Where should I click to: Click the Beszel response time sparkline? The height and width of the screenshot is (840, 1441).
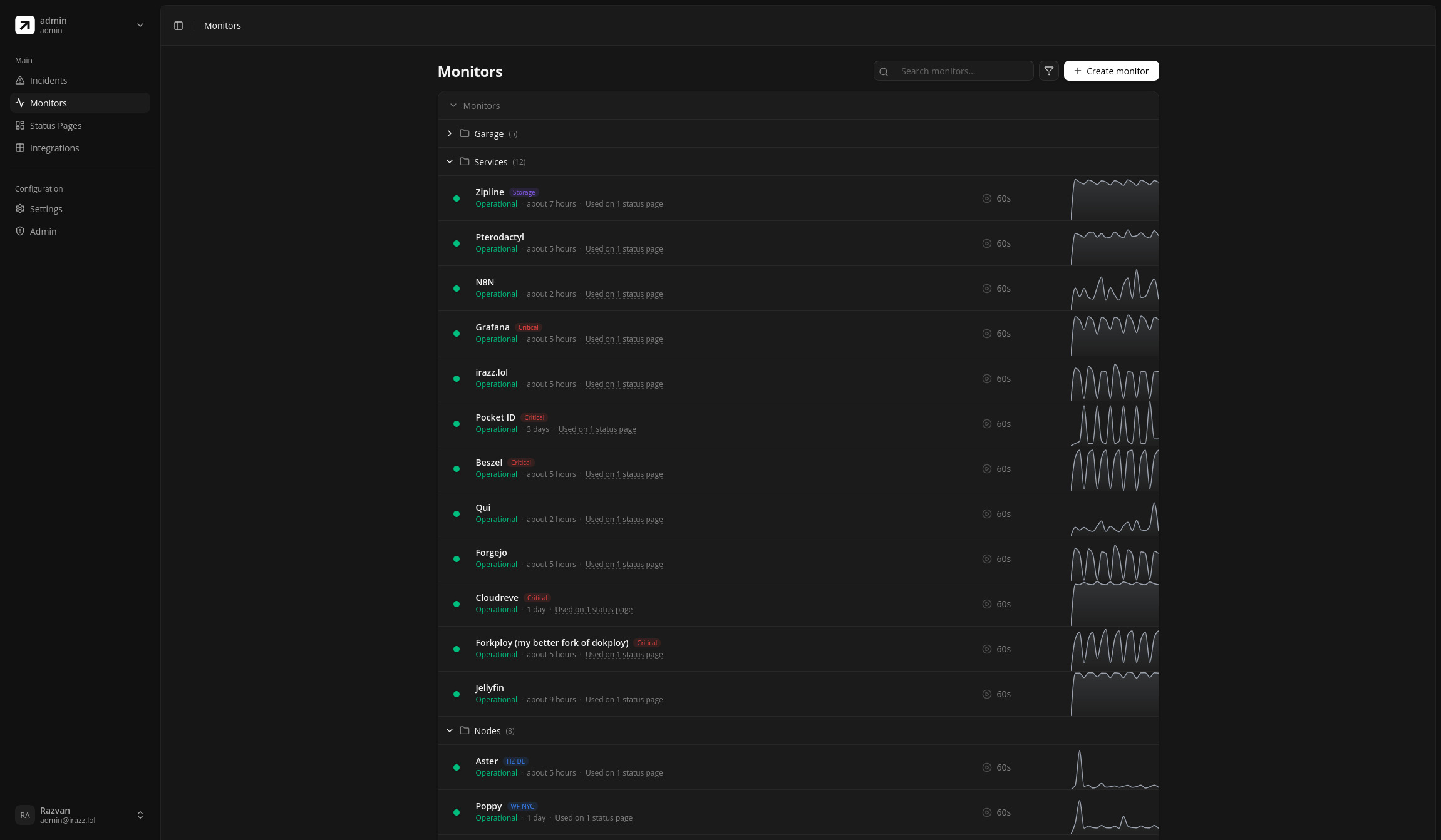pos(1115,469)
